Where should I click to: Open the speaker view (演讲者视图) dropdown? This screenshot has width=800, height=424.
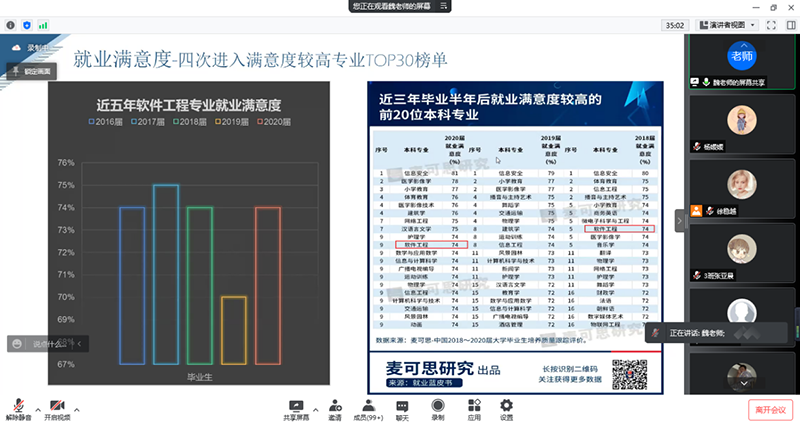click(734, 25)
